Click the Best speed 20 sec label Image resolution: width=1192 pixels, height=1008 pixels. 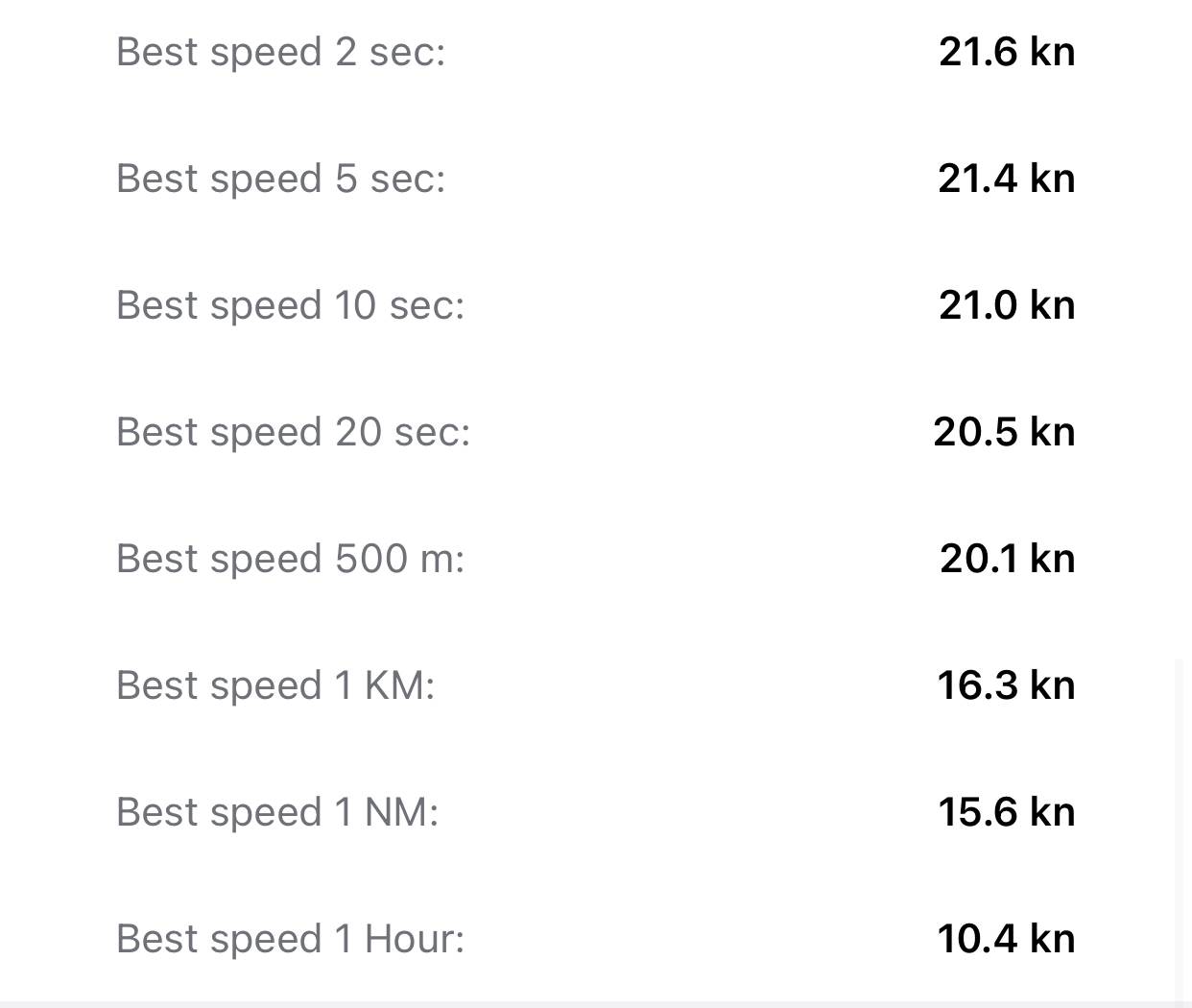pos(293,432)
